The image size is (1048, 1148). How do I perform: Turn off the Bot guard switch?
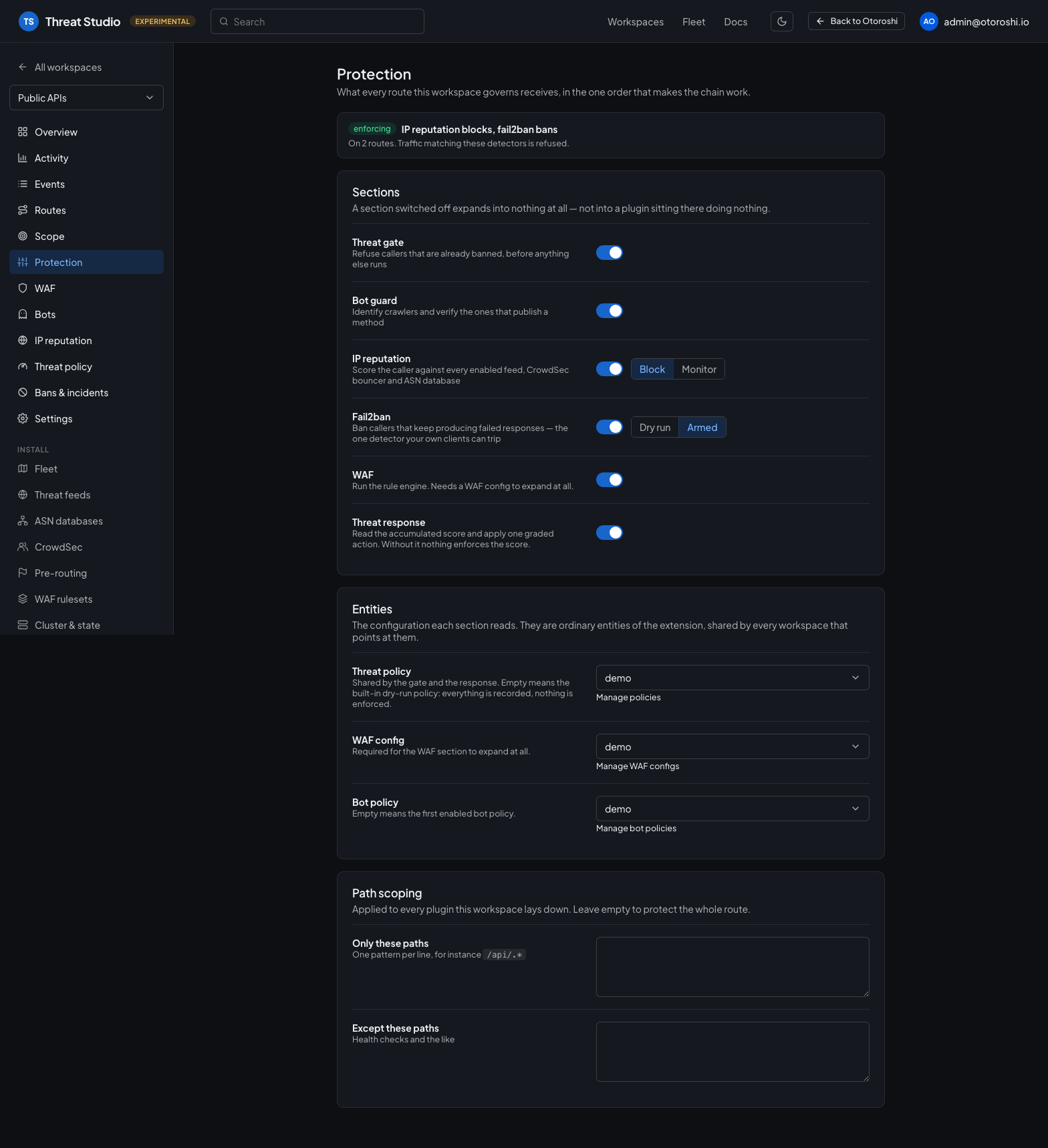pos(610,311)
